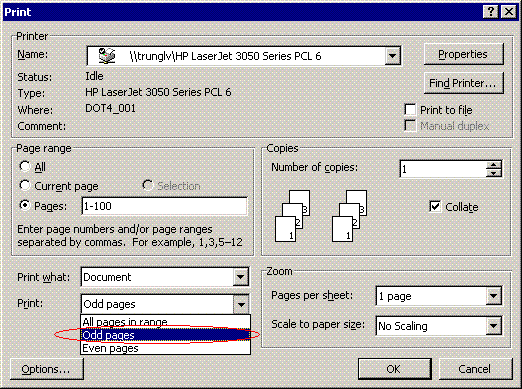
Task: Close the Print dialog window
Action: (509, 12)
